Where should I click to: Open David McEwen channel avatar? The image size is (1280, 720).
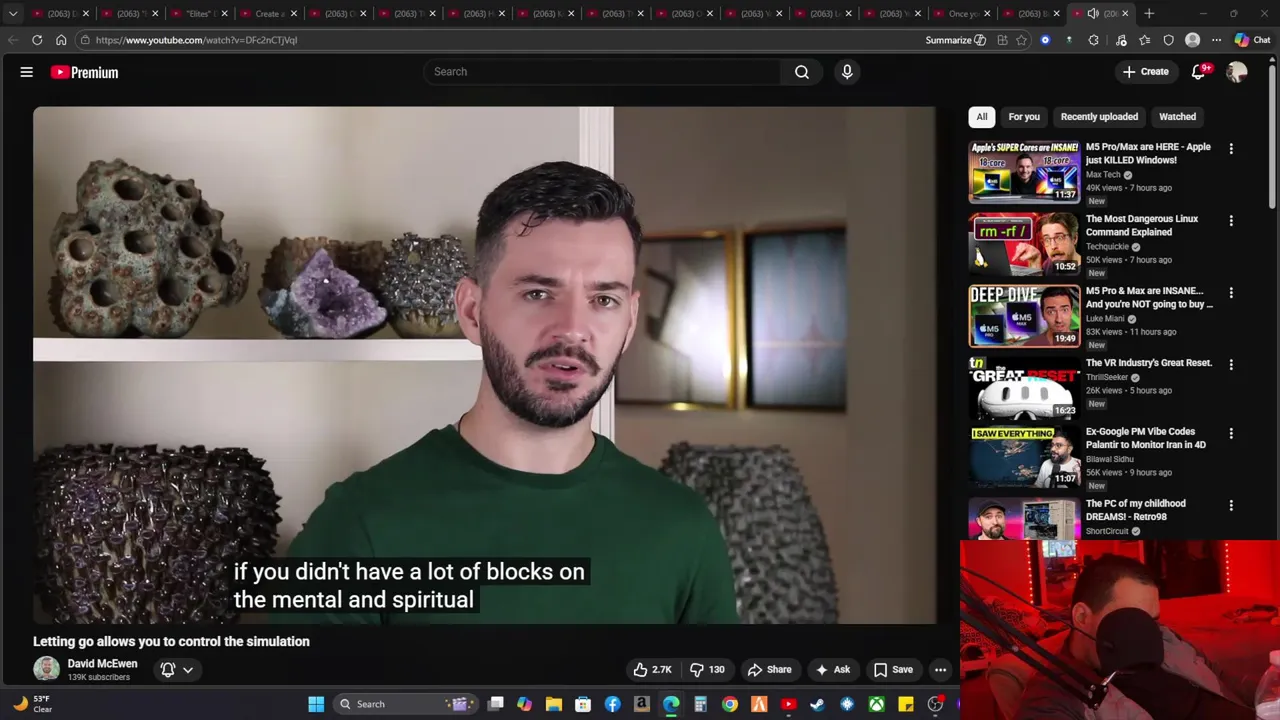[46, 669]
